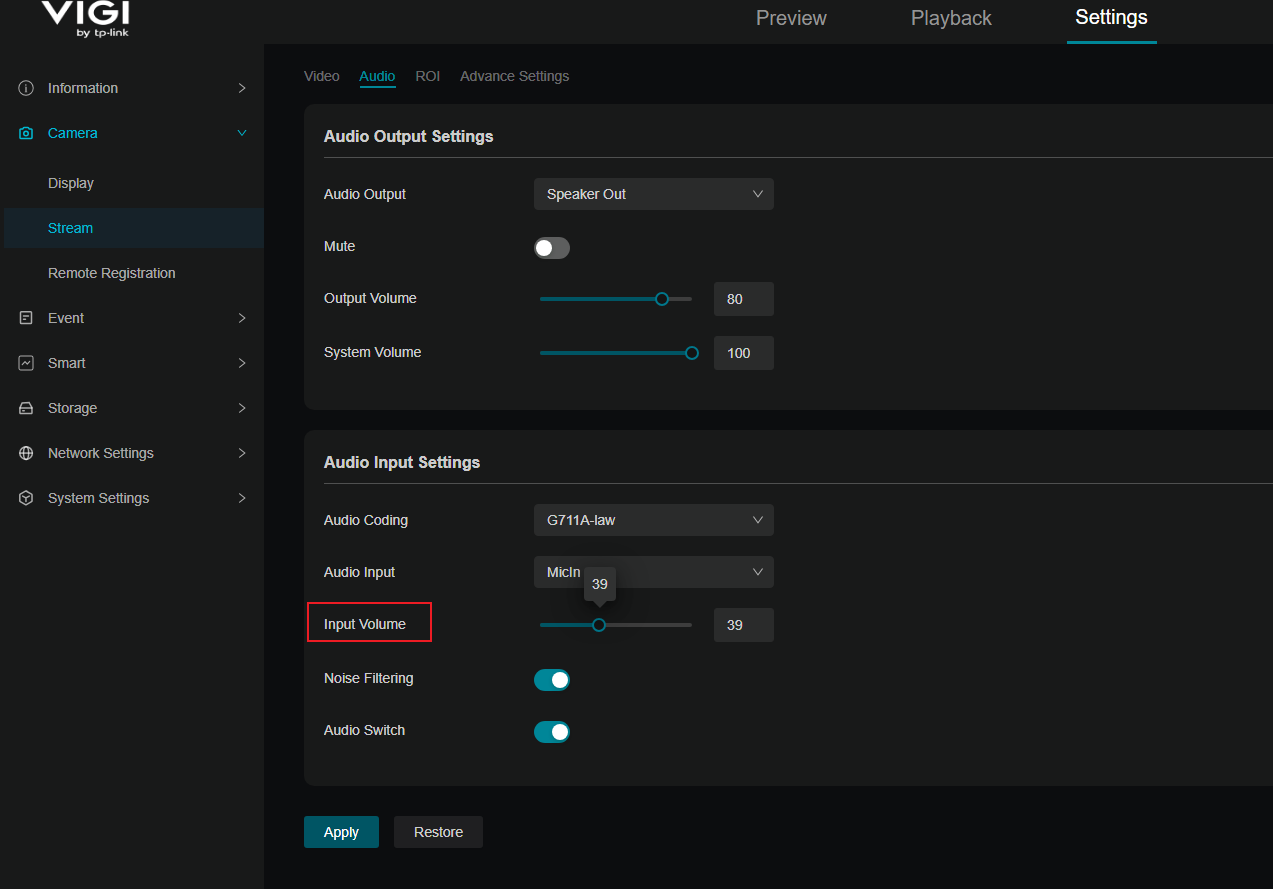The image size is (1273, 889).
Task: Click the VIGI by tp-link logo
Action: point(86,18)
